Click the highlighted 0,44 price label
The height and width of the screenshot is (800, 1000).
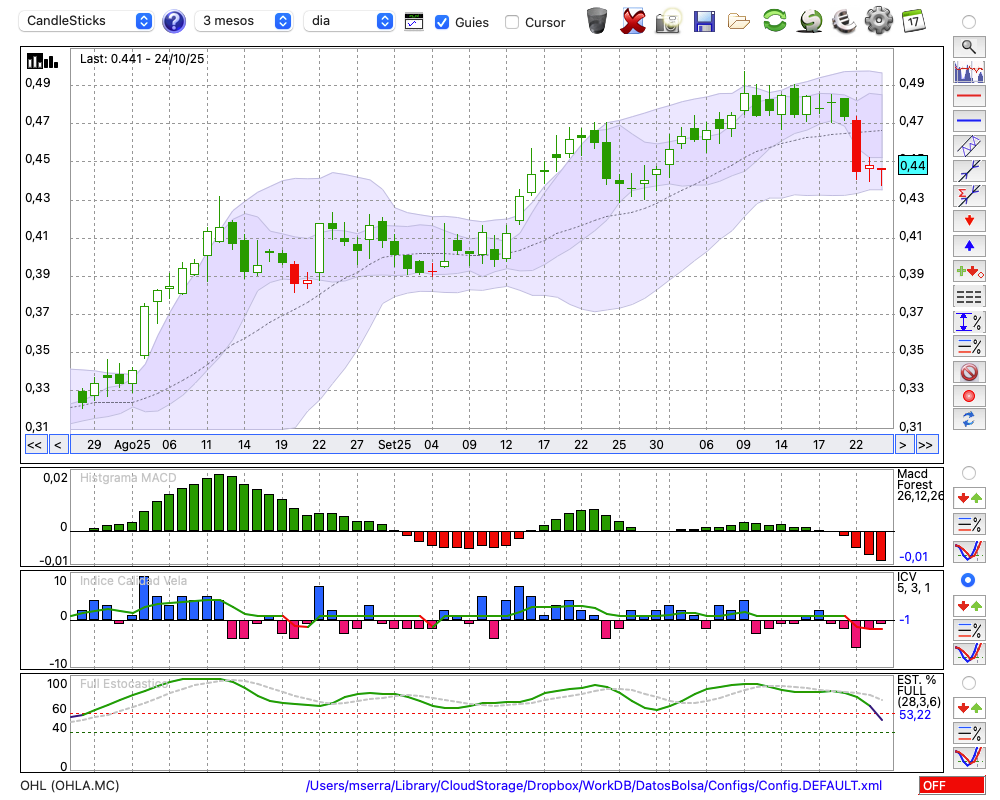[912, 165]
